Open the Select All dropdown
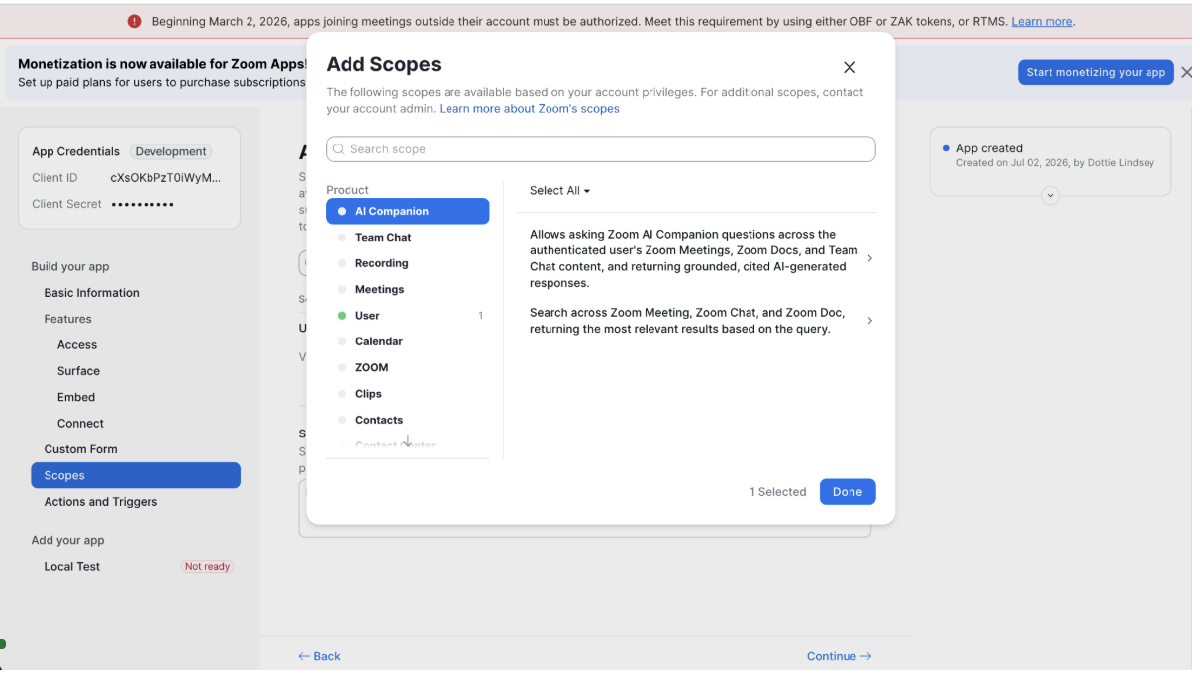The image size is (1200, 675). (560, 190)
